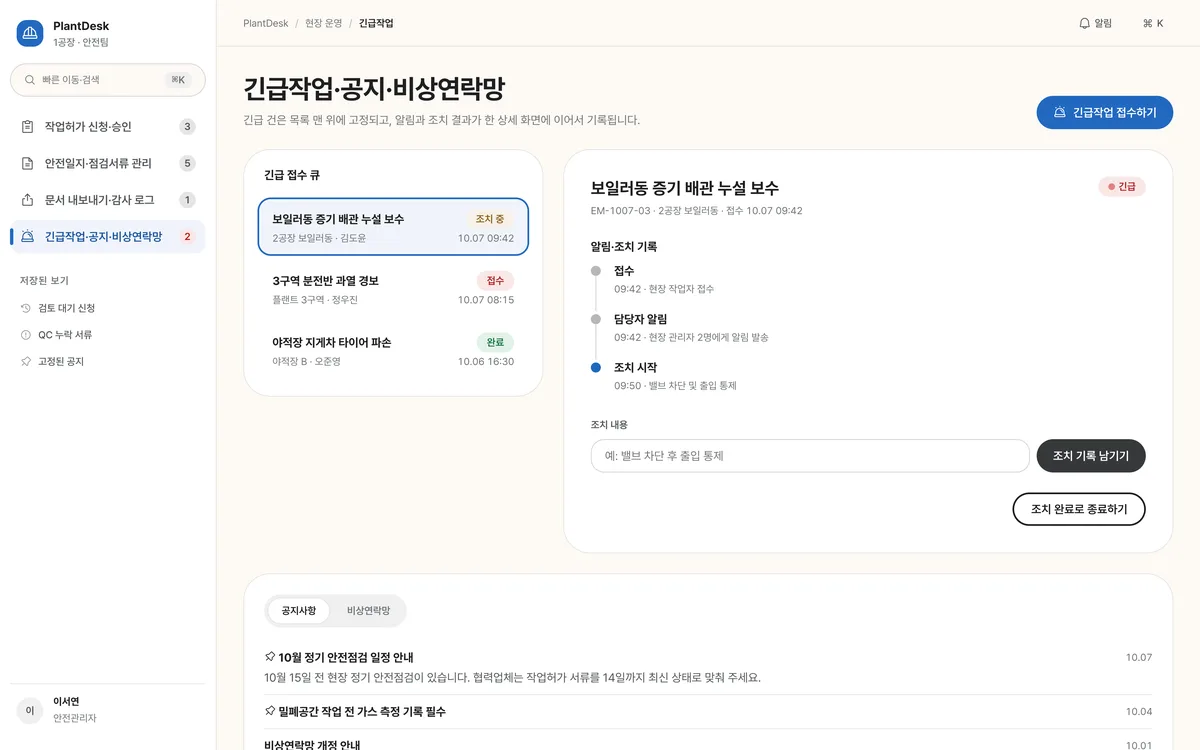Click the siren icon beside 긴급작업·공지·비상연락망 in sidebar
The width and height of the screenshot is (1200, 750).
[x=28, y=237]
